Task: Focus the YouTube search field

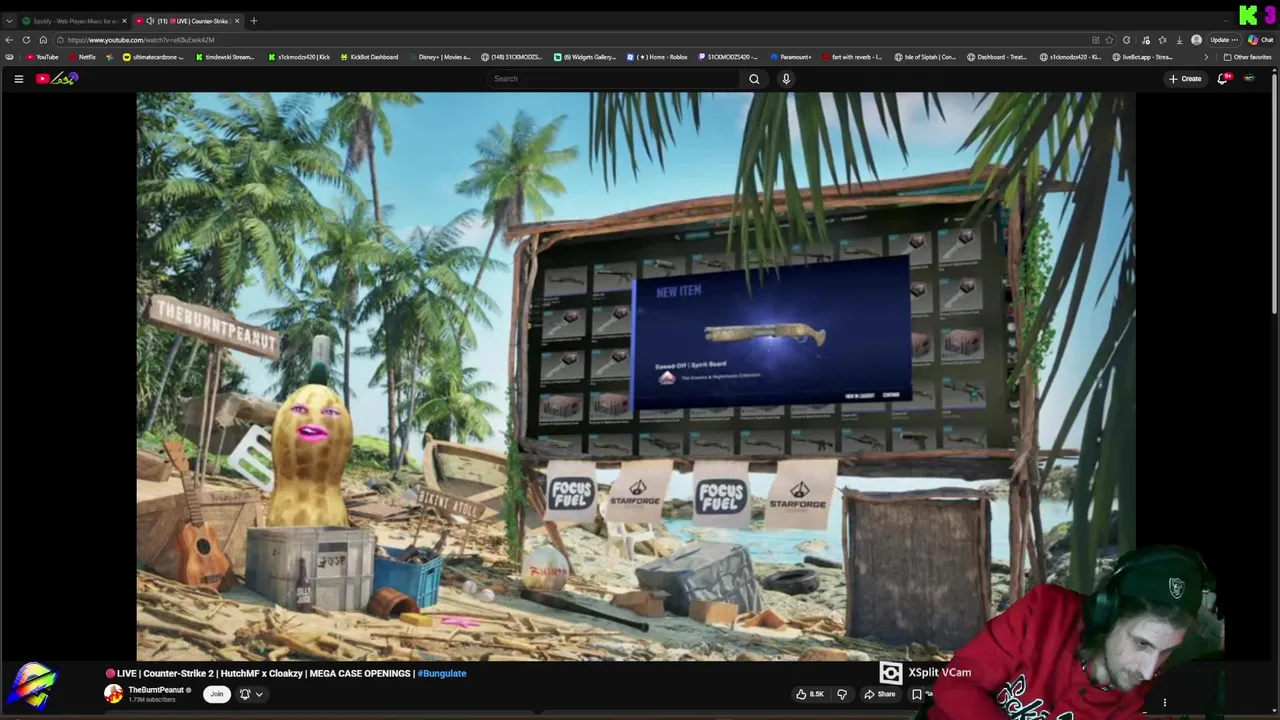Action: [614, 79]
